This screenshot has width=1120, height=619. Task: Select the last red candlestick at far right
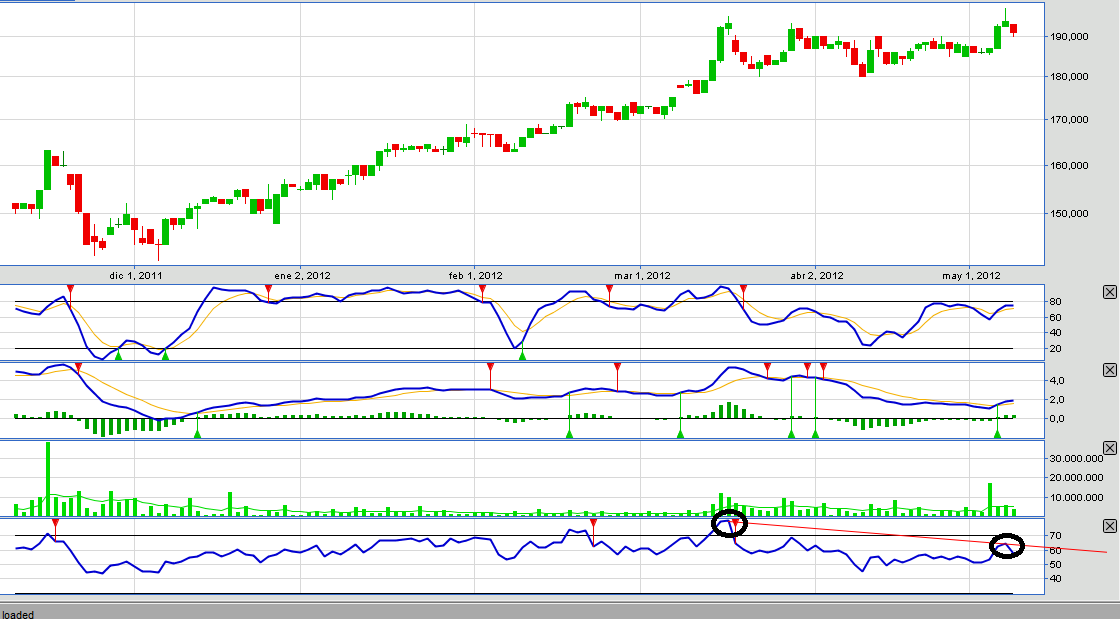tap(1014, 29)
